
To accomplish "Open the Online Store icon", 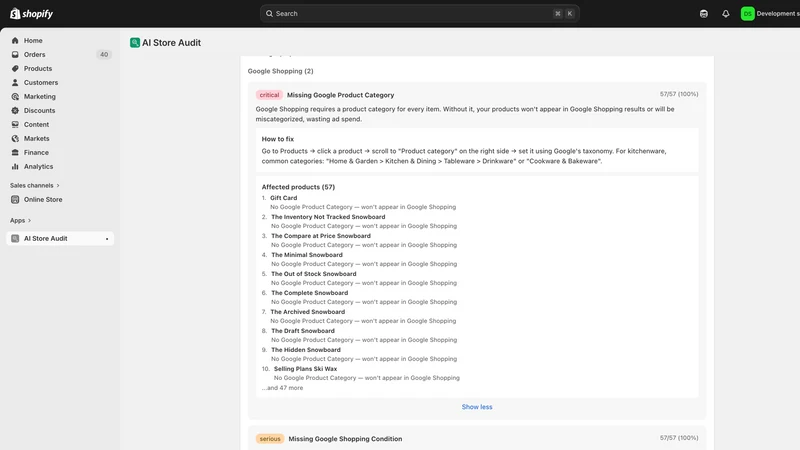I will [15, 199].
